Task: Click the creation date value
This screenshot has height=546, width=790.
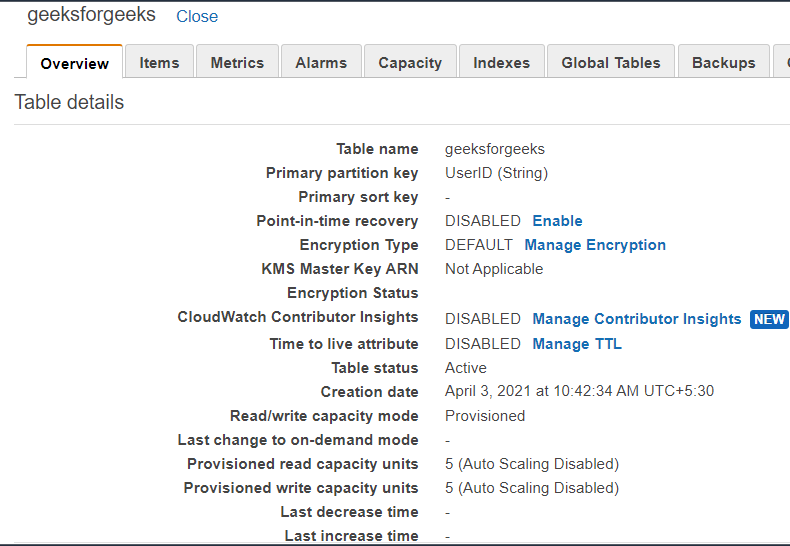Action: tap(579, 392)
